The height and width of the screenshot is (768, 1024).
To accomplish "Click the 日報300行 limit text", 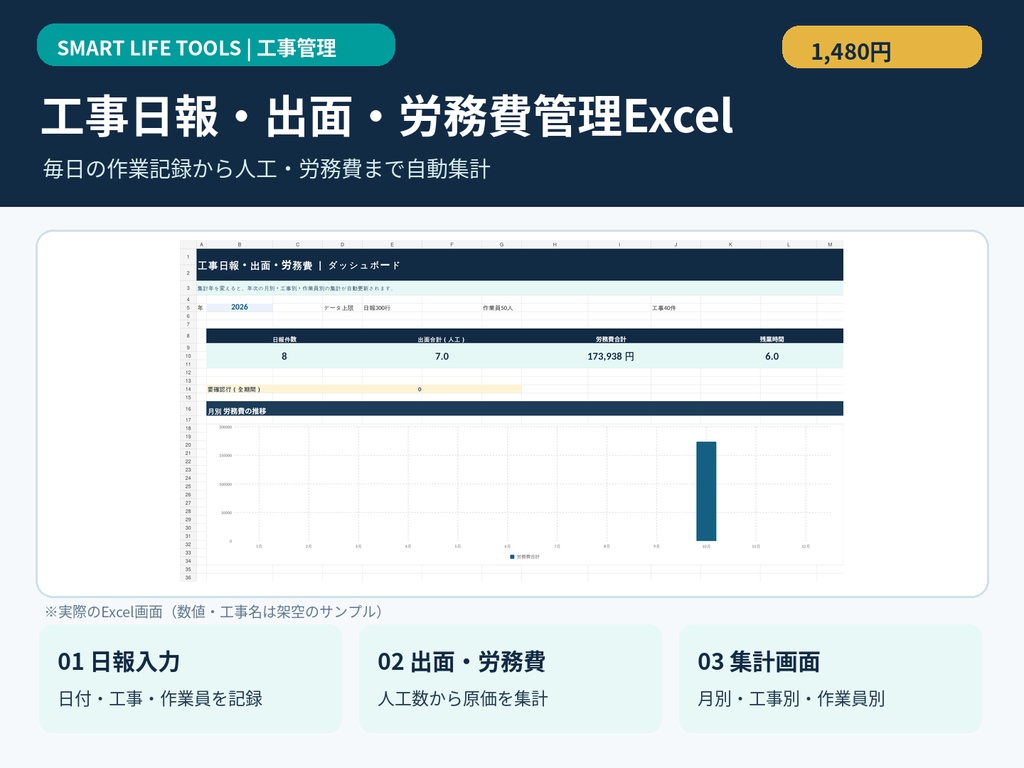I will click(377, 308).
